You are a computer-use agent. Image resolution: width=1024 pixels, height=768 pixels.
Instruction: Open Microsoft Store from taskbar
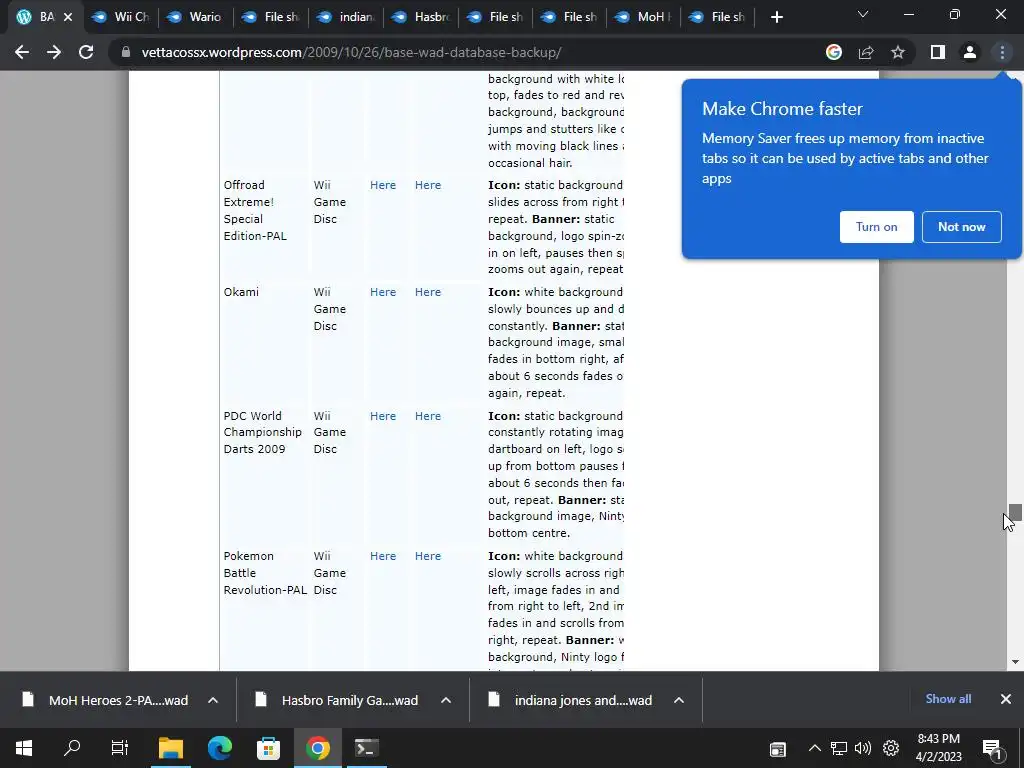coord(268,748)
